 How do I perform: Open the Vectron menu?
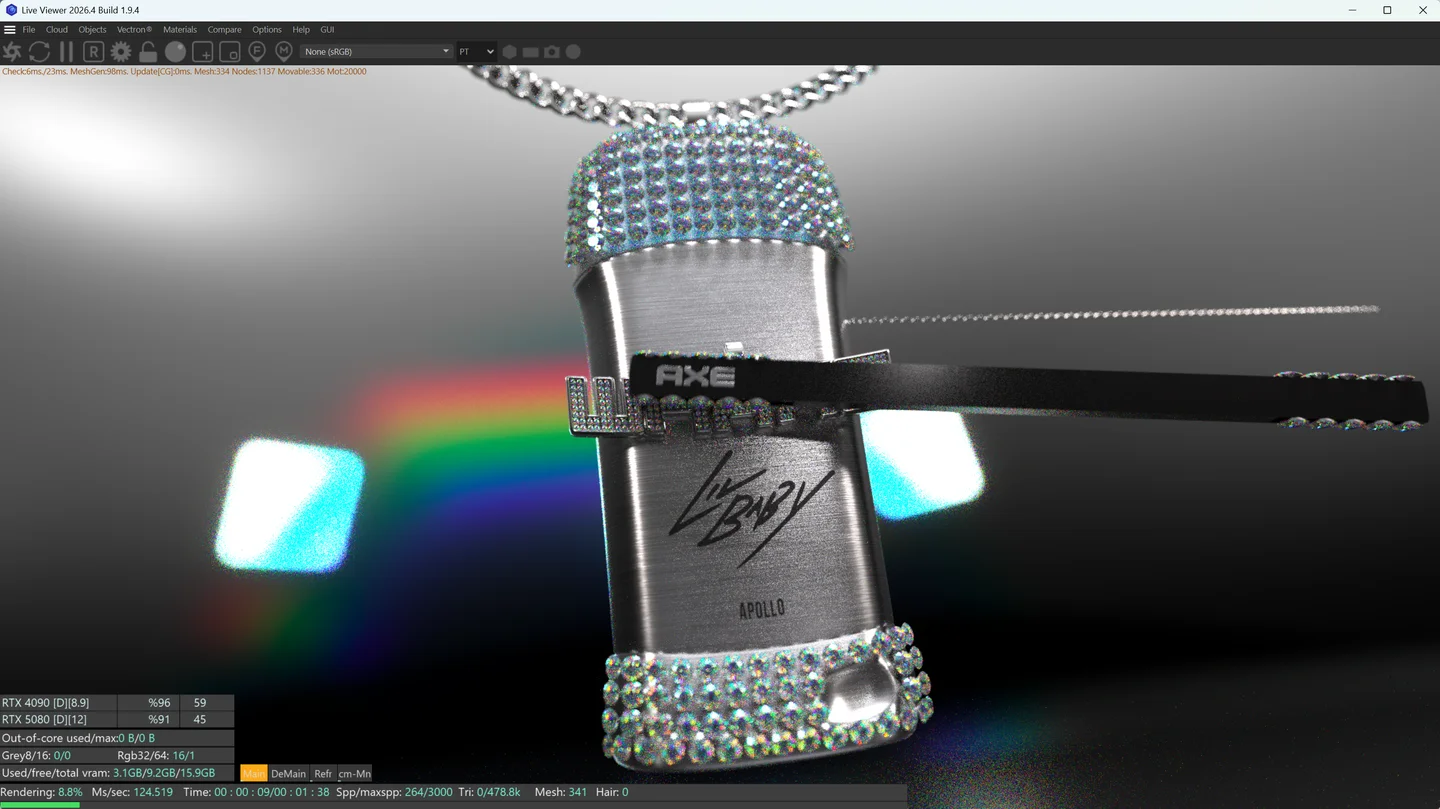(x=134, y=30)
